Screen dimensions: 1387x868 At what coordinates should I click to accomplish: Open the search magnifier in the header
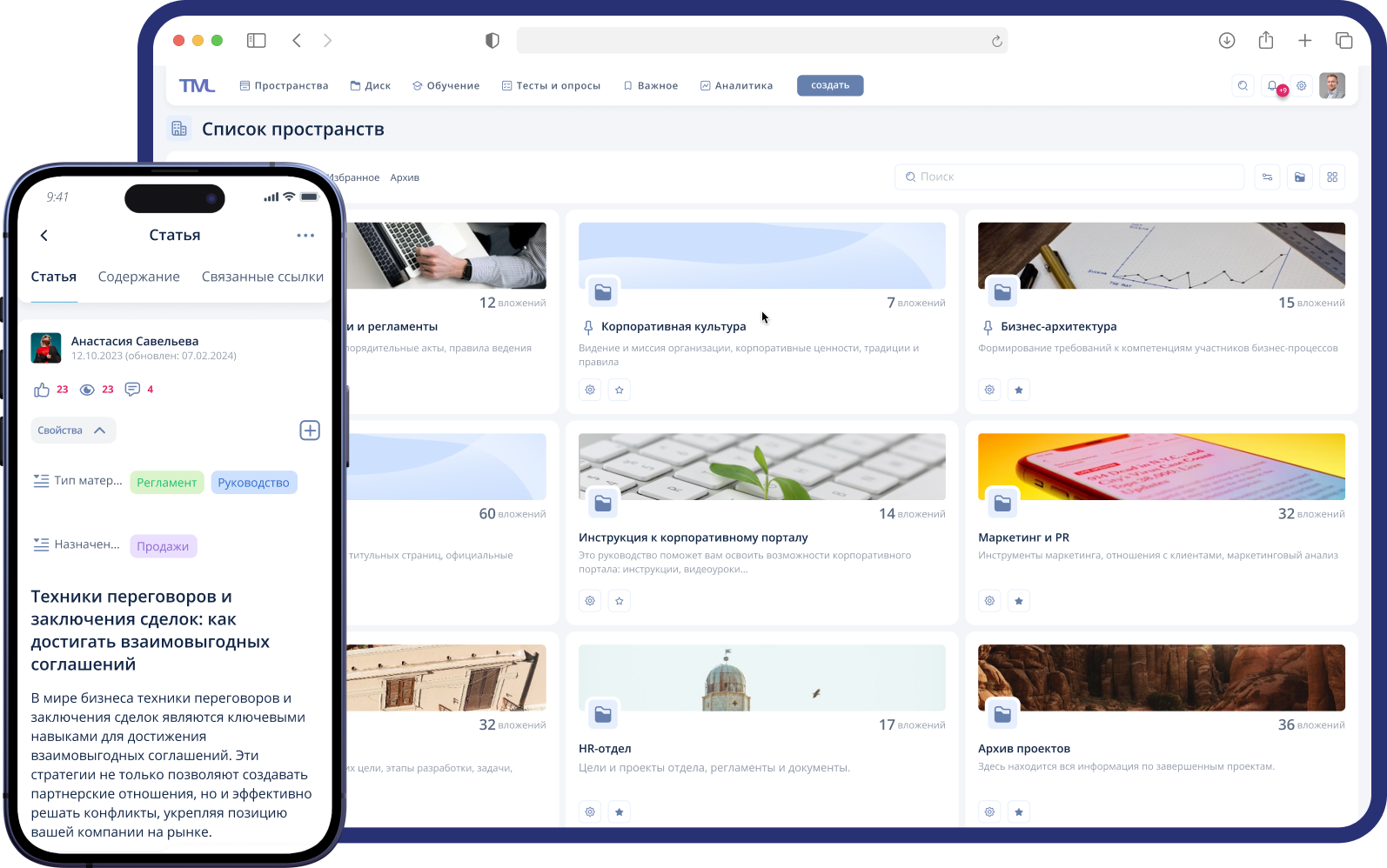pos(1243,85)
